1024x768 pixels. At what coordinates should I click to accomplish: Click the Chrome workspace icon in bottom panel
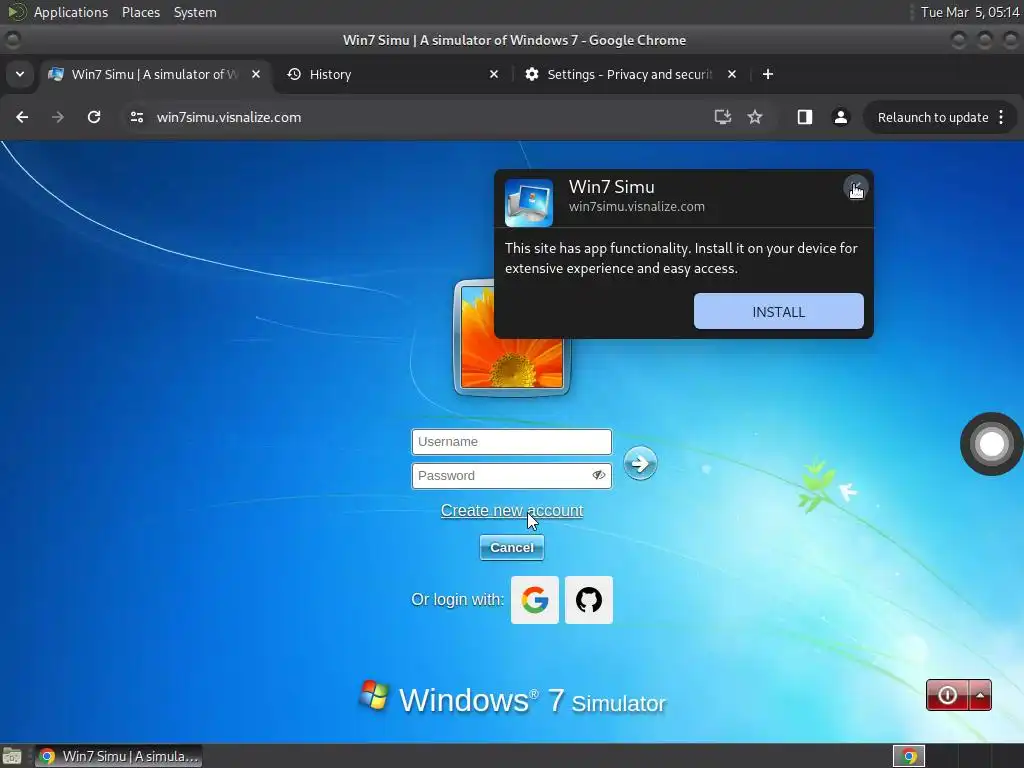click(x=909, y=756)
